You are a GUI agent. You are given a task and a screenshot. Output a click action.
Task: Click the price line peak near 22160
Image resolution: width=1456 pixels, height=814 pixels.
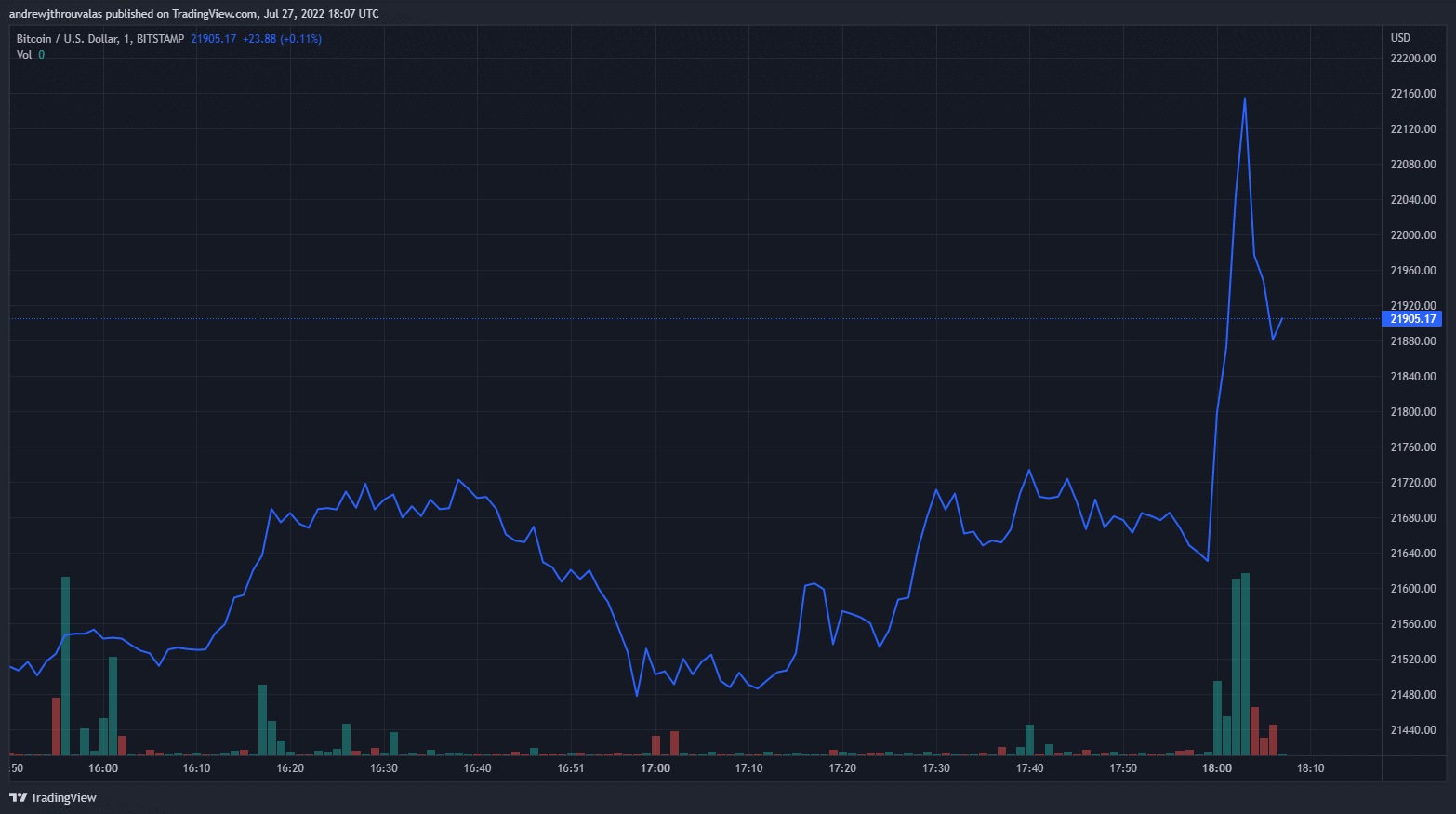1244,99
